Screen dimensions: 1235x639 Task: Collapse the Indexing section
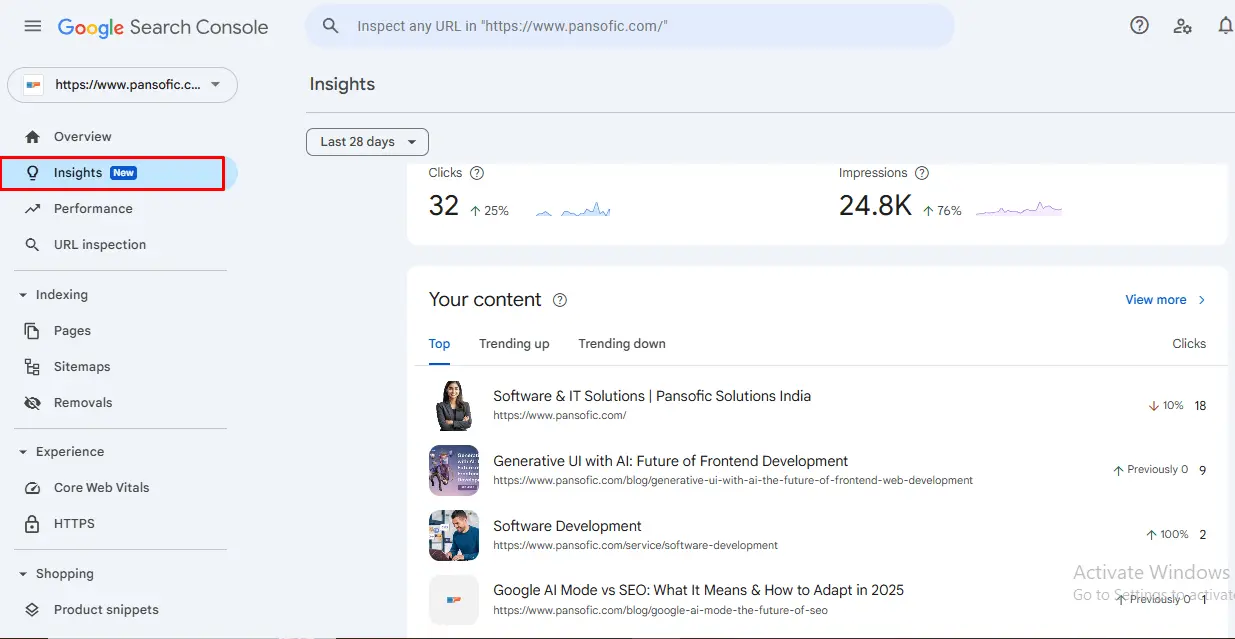click(x=23, y=295)
